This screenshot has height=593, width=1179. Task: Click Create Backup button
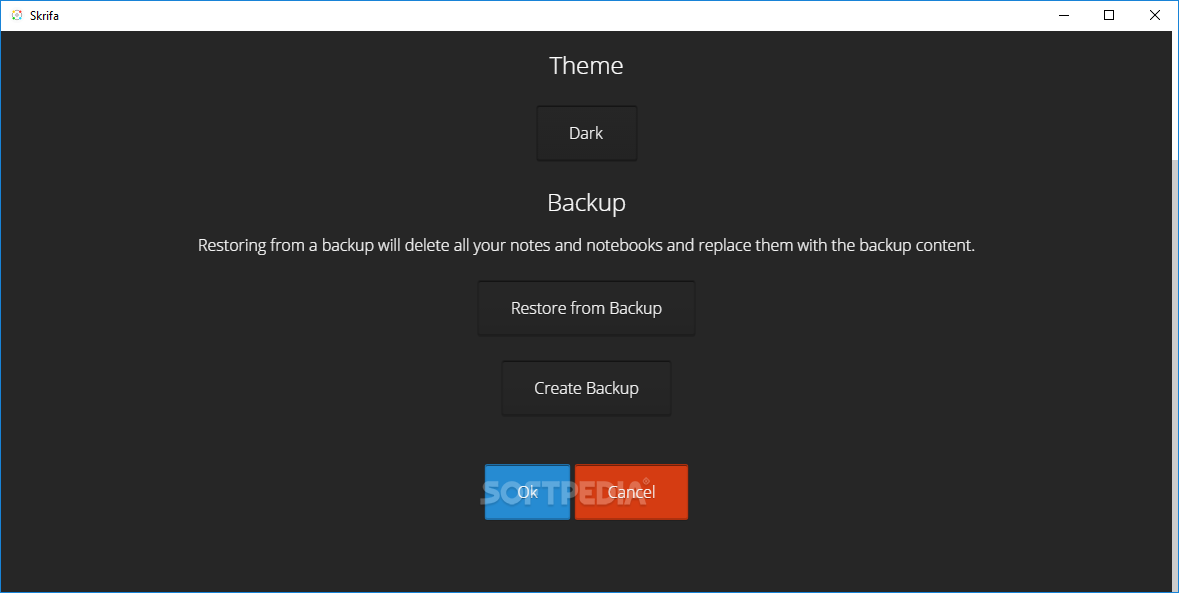click(x=586, y=388)
